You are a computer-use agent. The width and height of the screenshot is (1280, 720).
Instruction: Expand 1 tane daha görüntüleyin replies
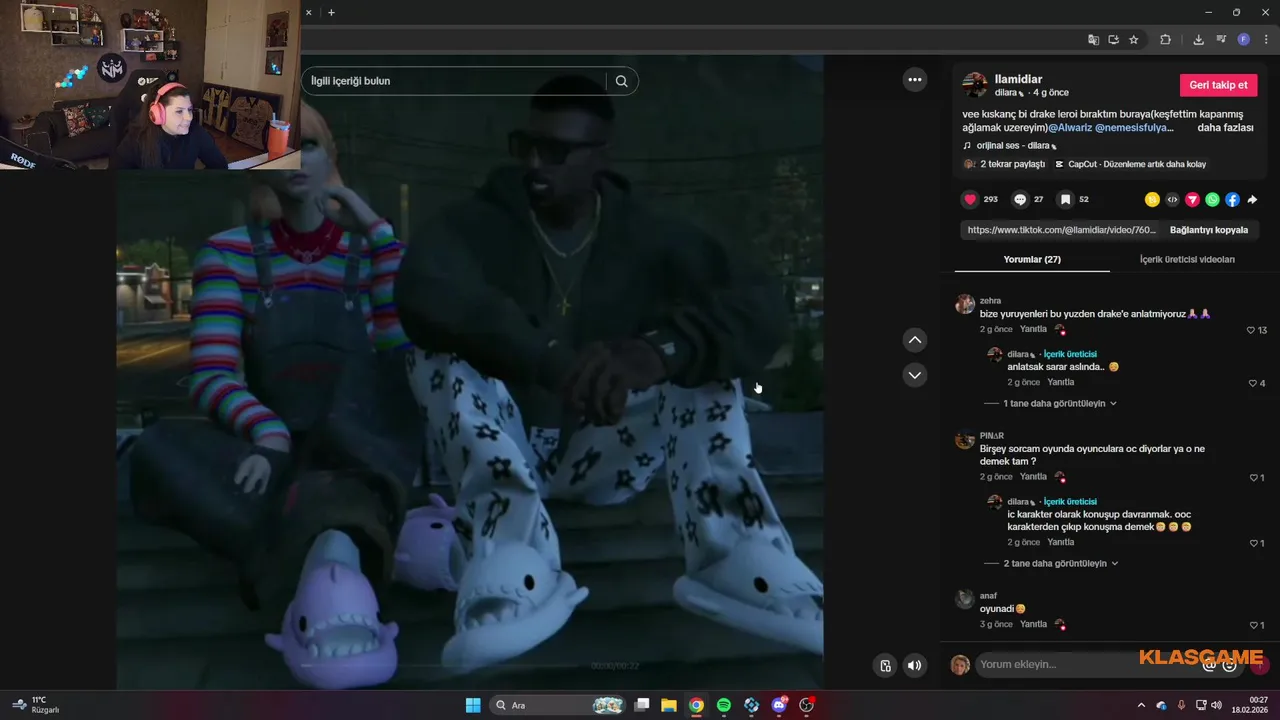tap(1060, 403)
